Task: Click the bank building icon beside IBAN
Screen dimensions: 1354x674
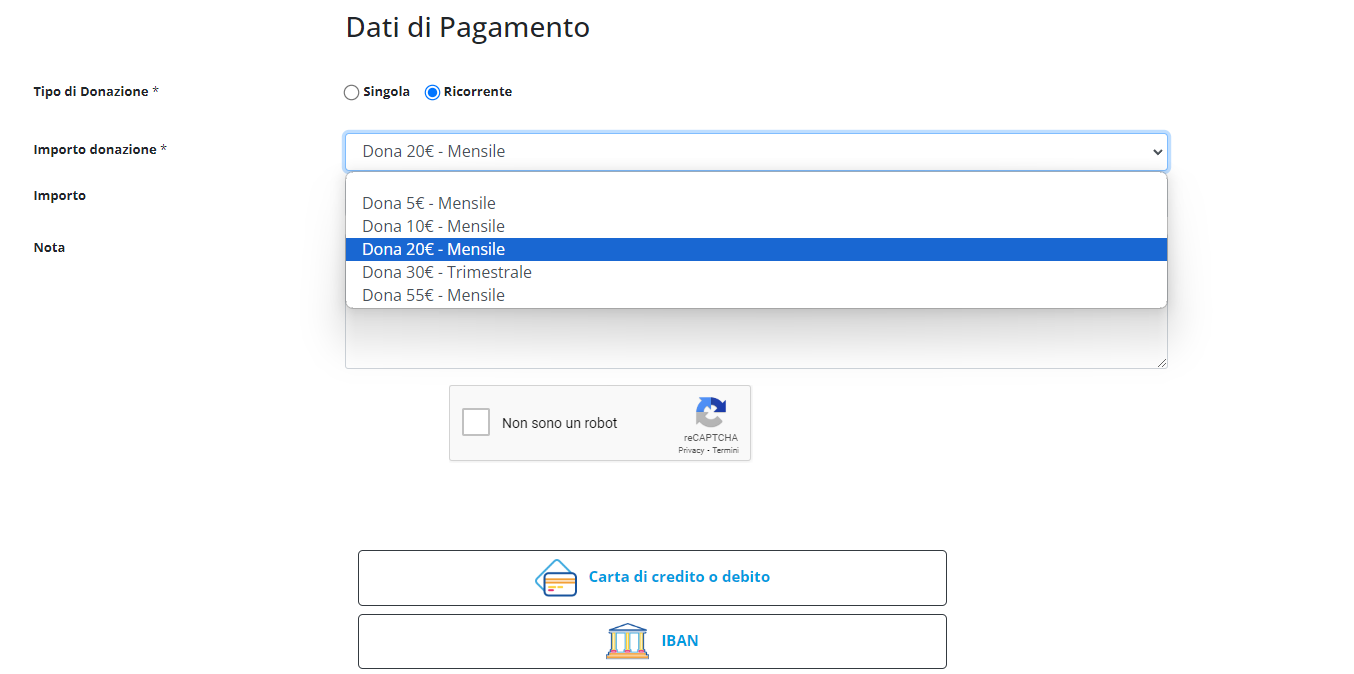Action: (627, 640)
